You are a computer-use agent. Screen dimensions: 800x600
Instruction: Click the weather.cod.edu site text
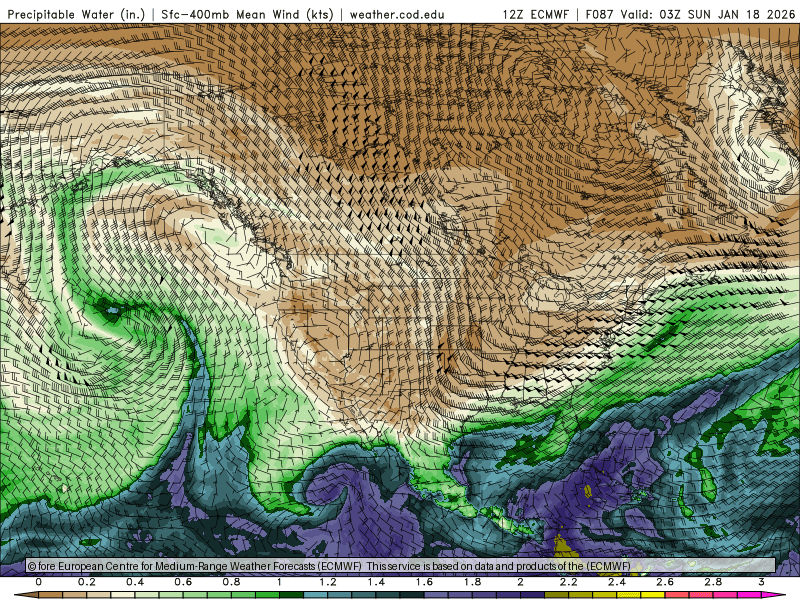click(397, 15)
